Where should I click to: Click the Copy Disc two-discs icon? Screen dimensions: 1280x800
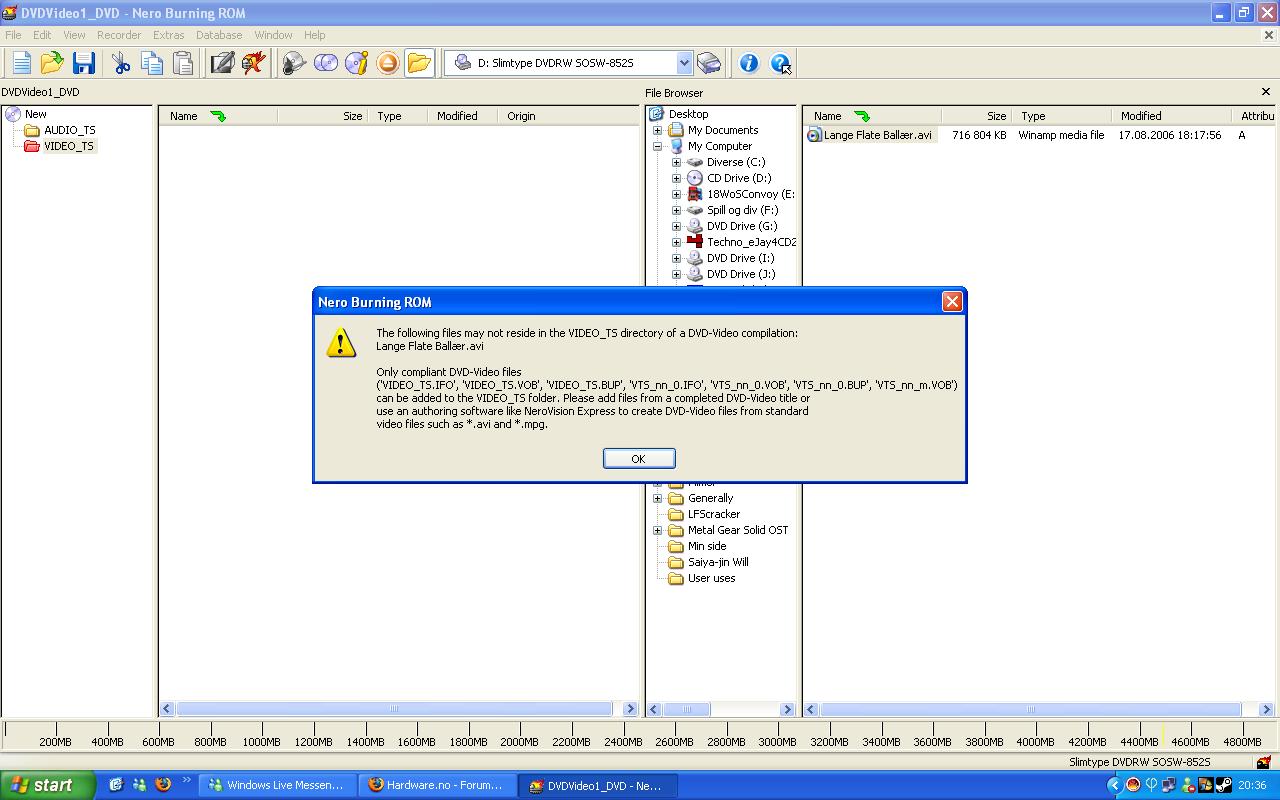point(326,63)
